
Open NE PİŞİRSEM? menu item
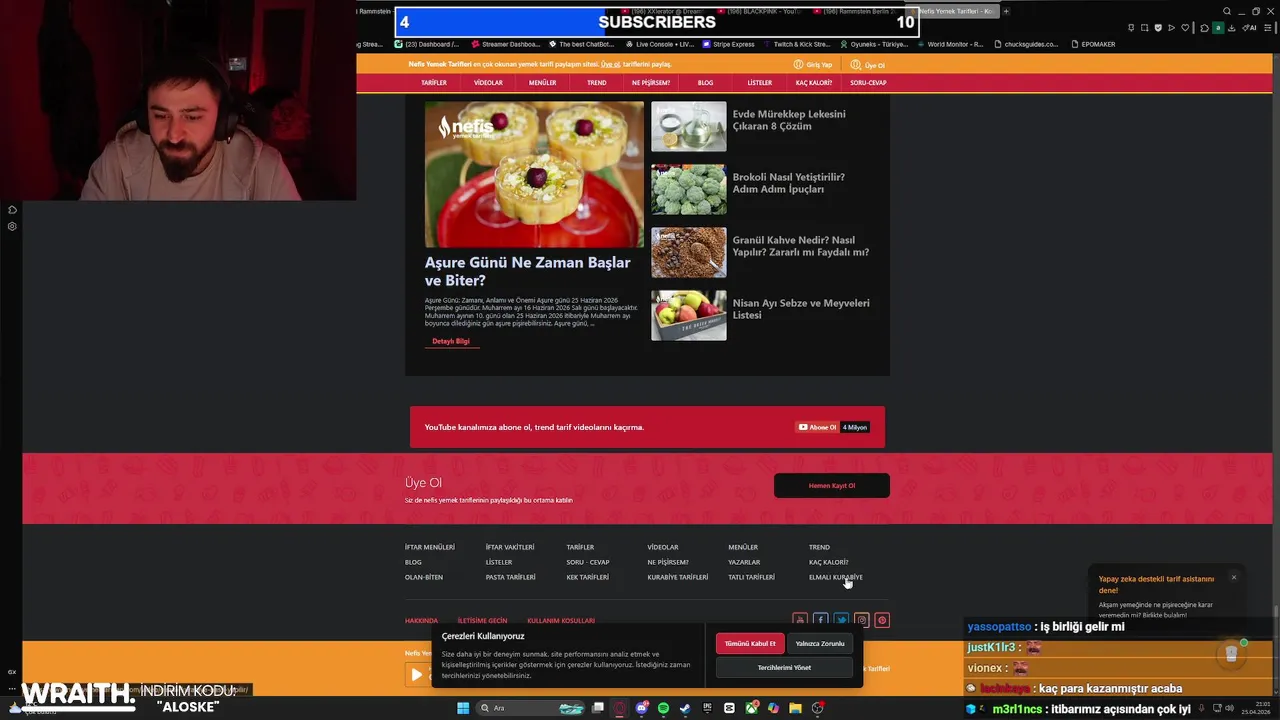click(651, 83)
